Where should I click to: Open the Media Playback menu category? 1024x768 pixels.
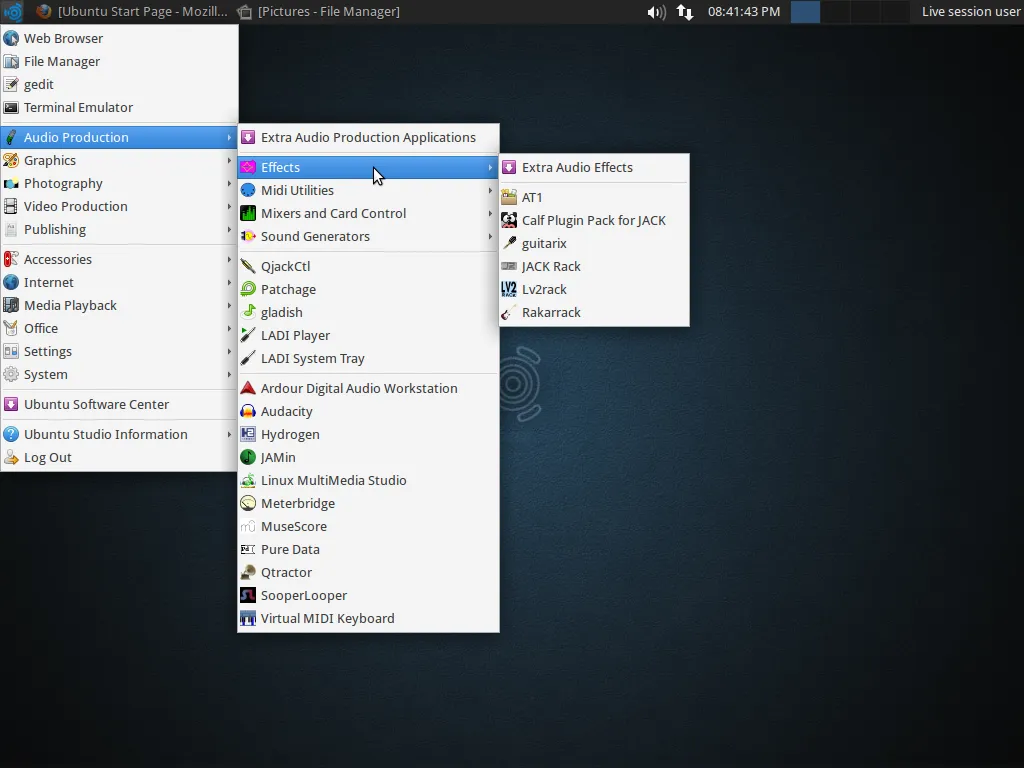click(x=119, y=305)
